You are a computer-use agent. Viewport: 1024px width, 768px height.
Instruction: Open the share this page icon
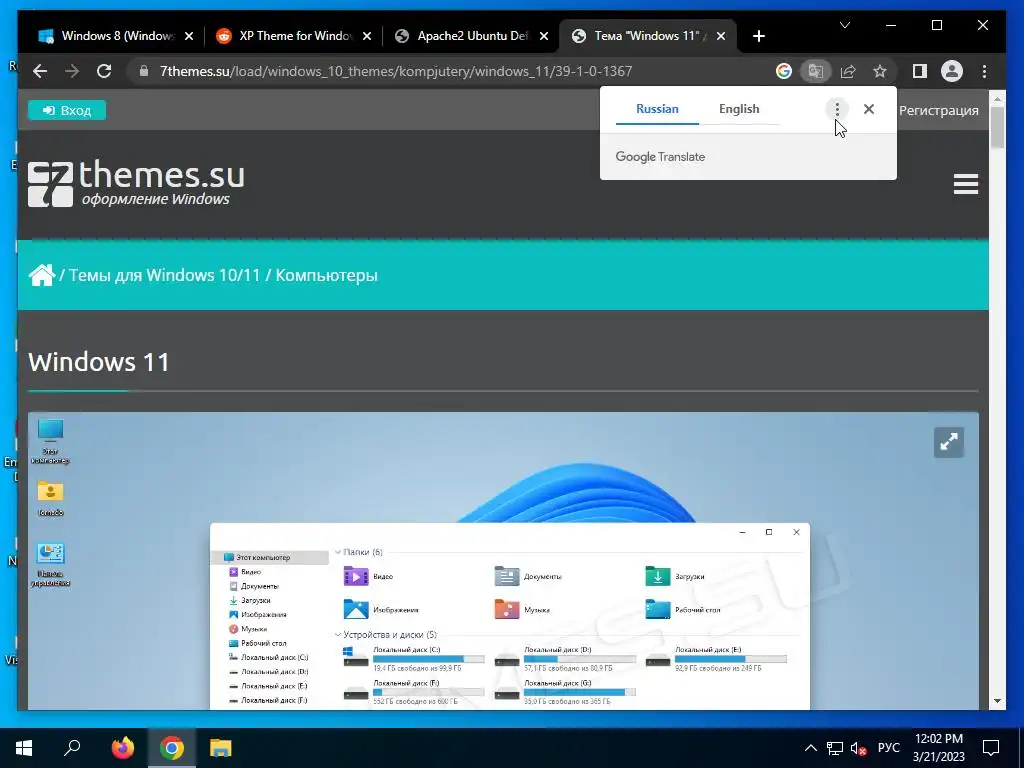(x=848, y=71)
